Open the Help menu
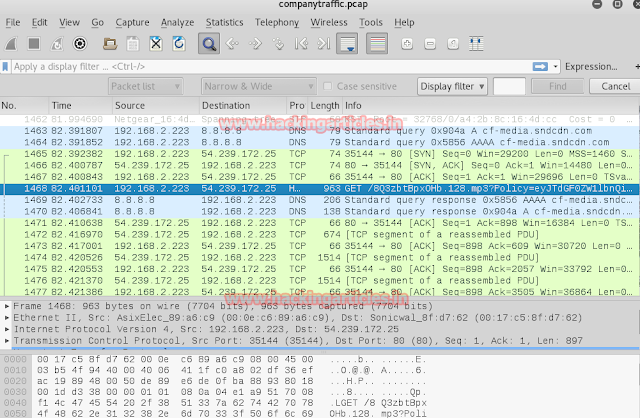 404,22
